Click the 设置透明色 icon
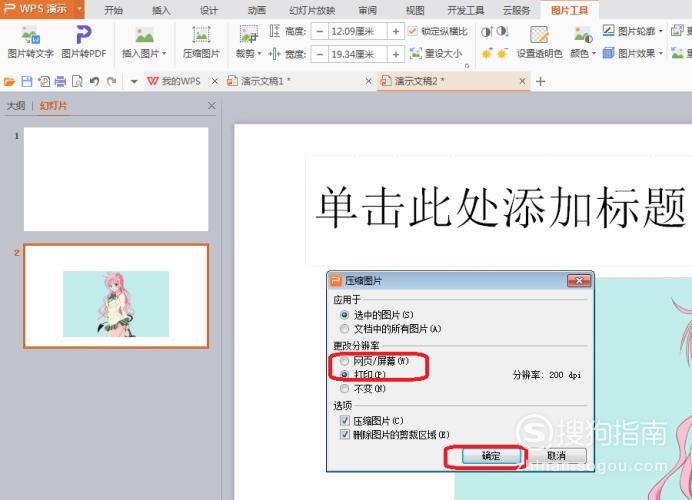 [539, 35]
